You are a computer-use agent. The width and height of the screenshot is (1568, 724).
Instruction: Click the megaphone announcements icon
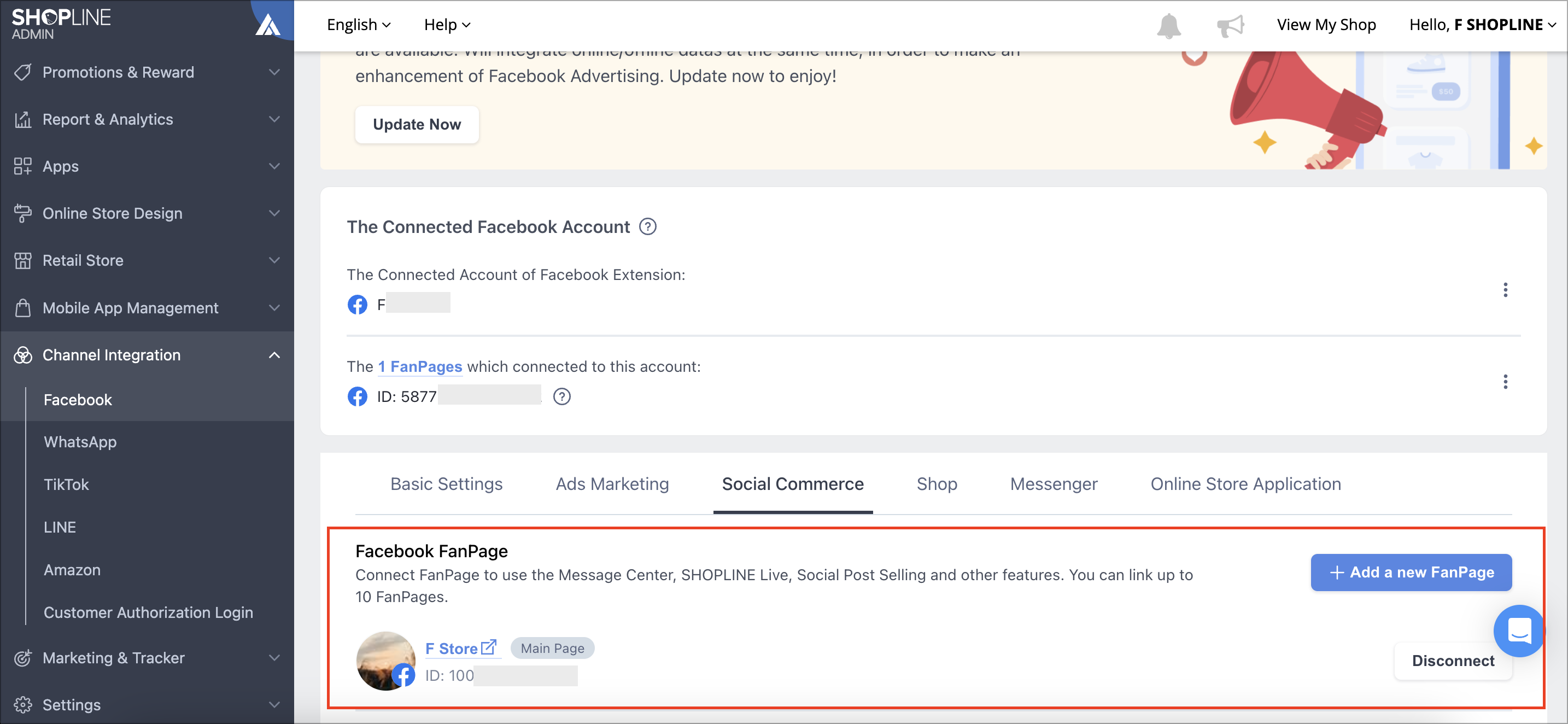[1230, 26]
